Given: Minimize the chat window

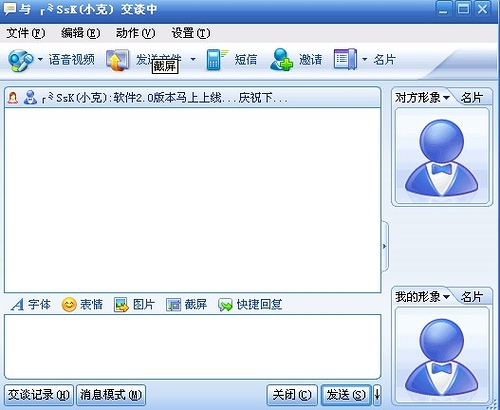Looking at the screenshot, I should pyautogui.click(x=443, y=9).
